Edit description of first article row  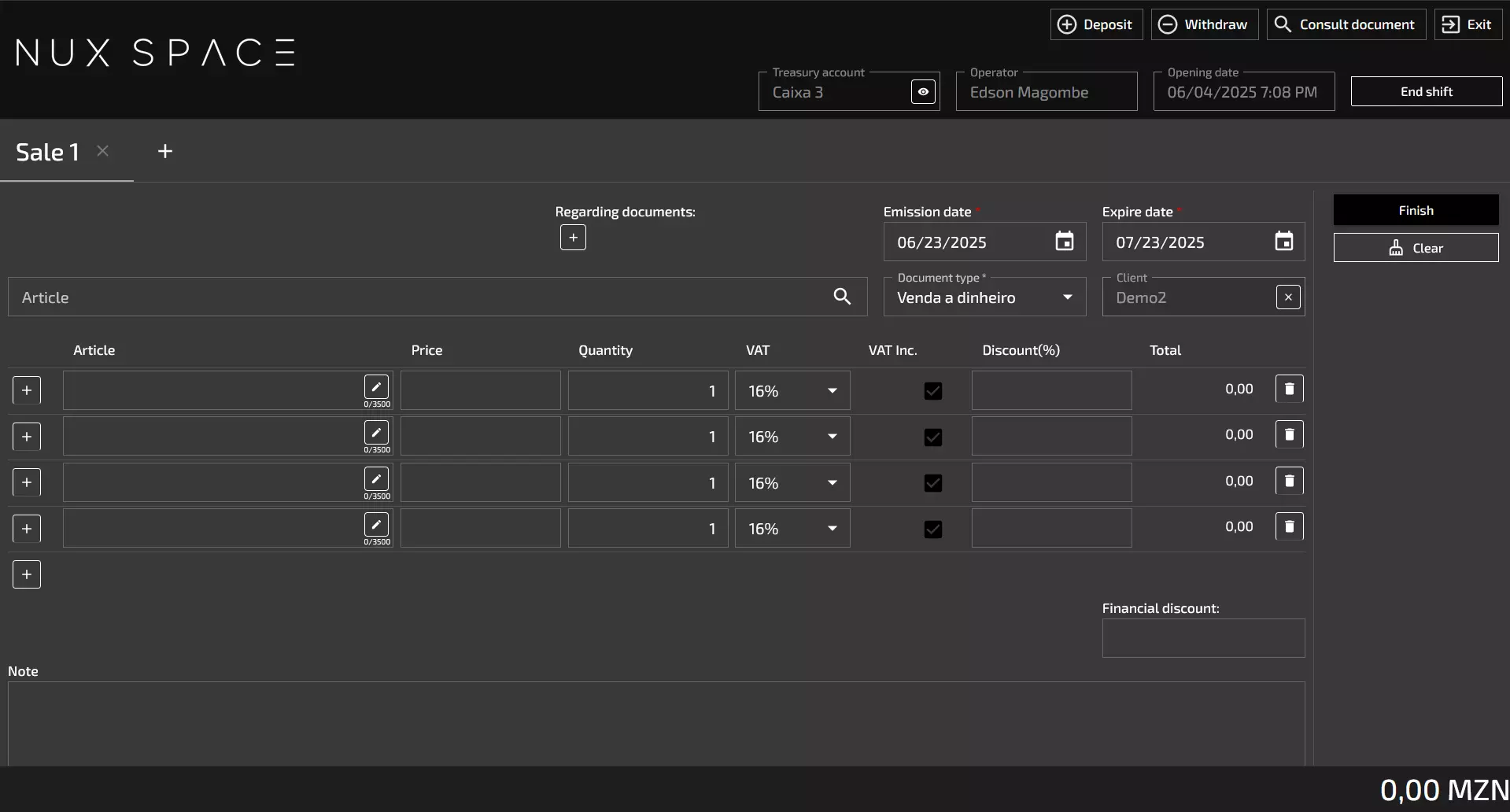[376, 386]
